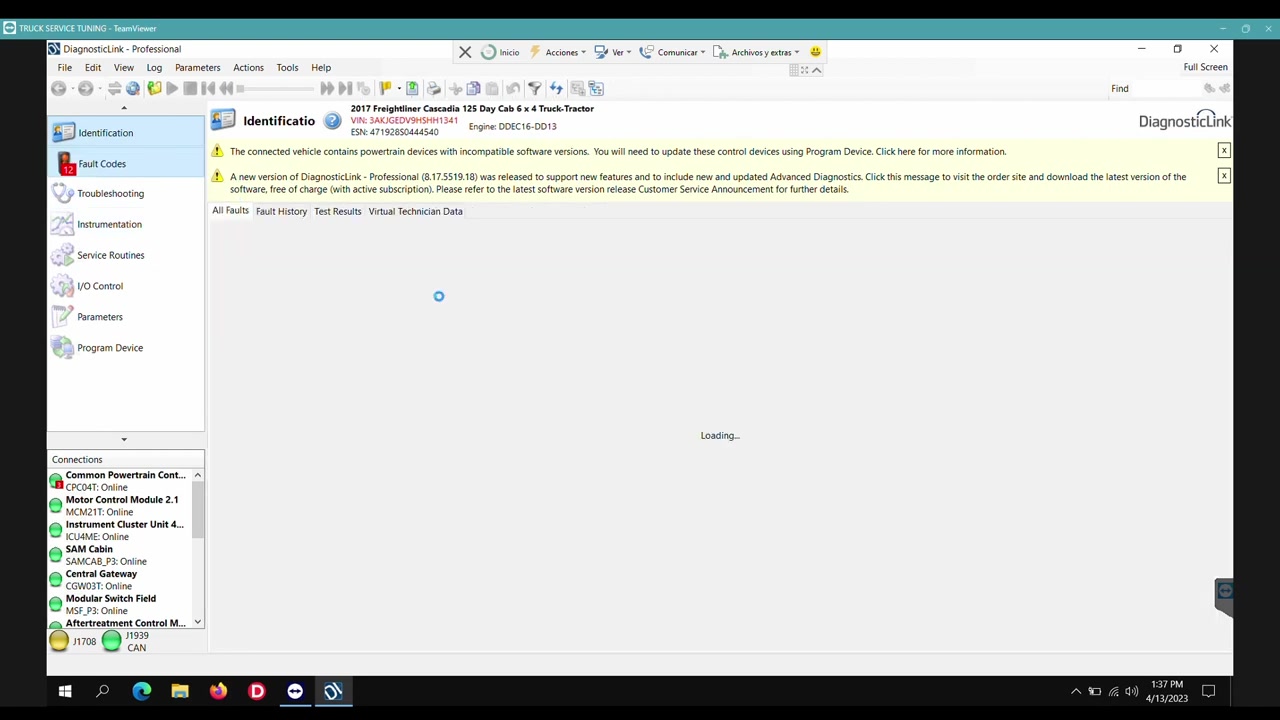Dismiss the new version announcement banner
Screen dimensions: 1280x720
tap(1223, 176)
